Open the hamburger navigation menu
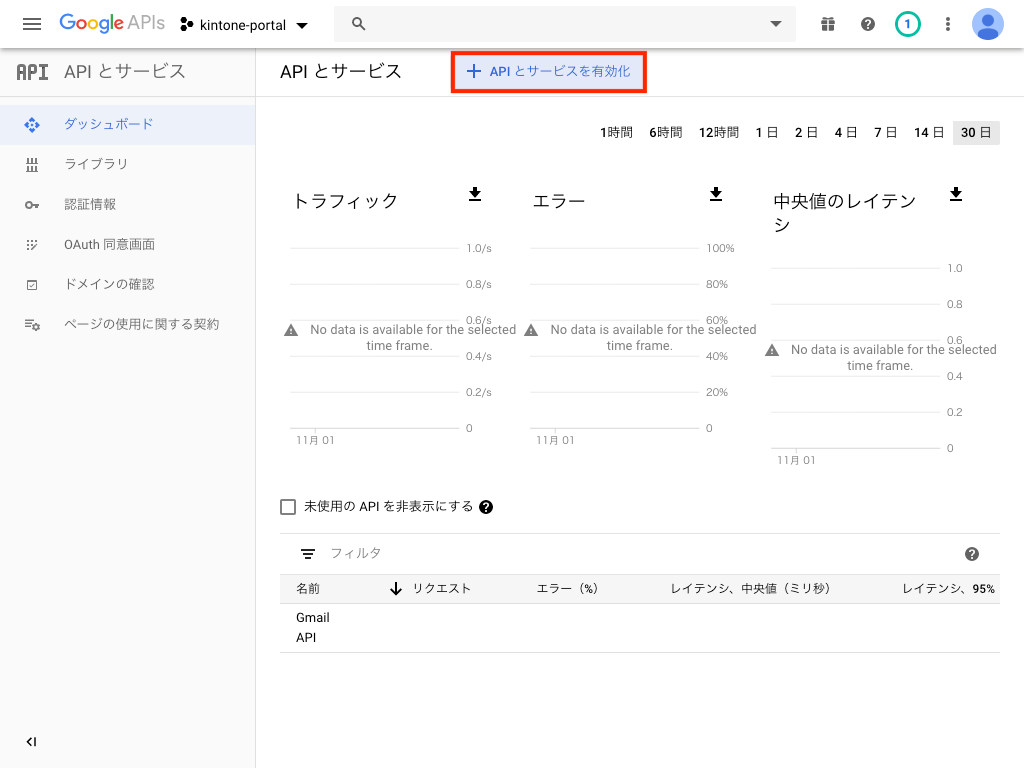This screenshot has width=1024, height=768. tap(32, 24)
